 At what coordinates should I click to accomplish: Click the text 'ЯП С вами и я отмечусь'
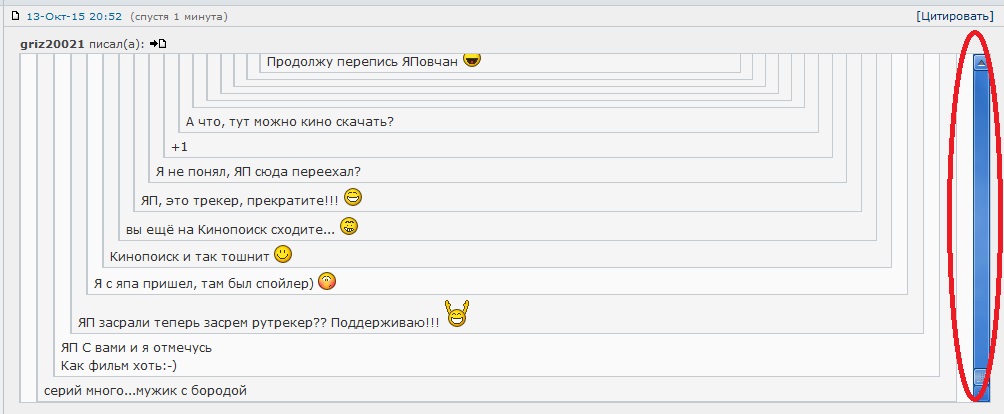[x=136, y=348]
